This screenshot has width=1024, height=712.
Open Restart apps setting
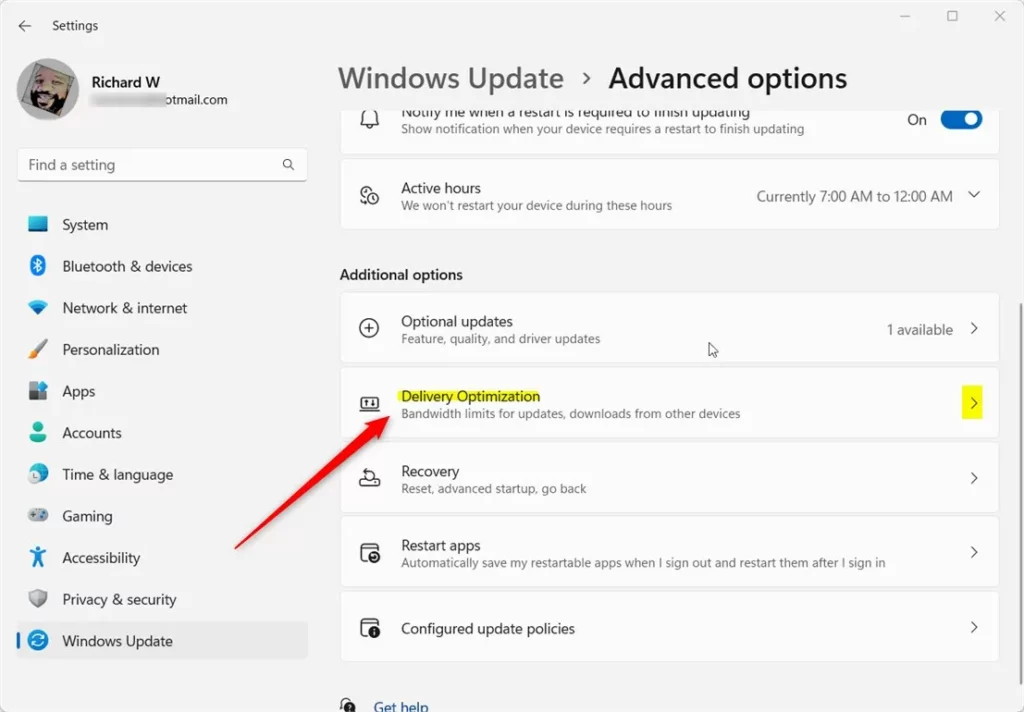(669, 553)
